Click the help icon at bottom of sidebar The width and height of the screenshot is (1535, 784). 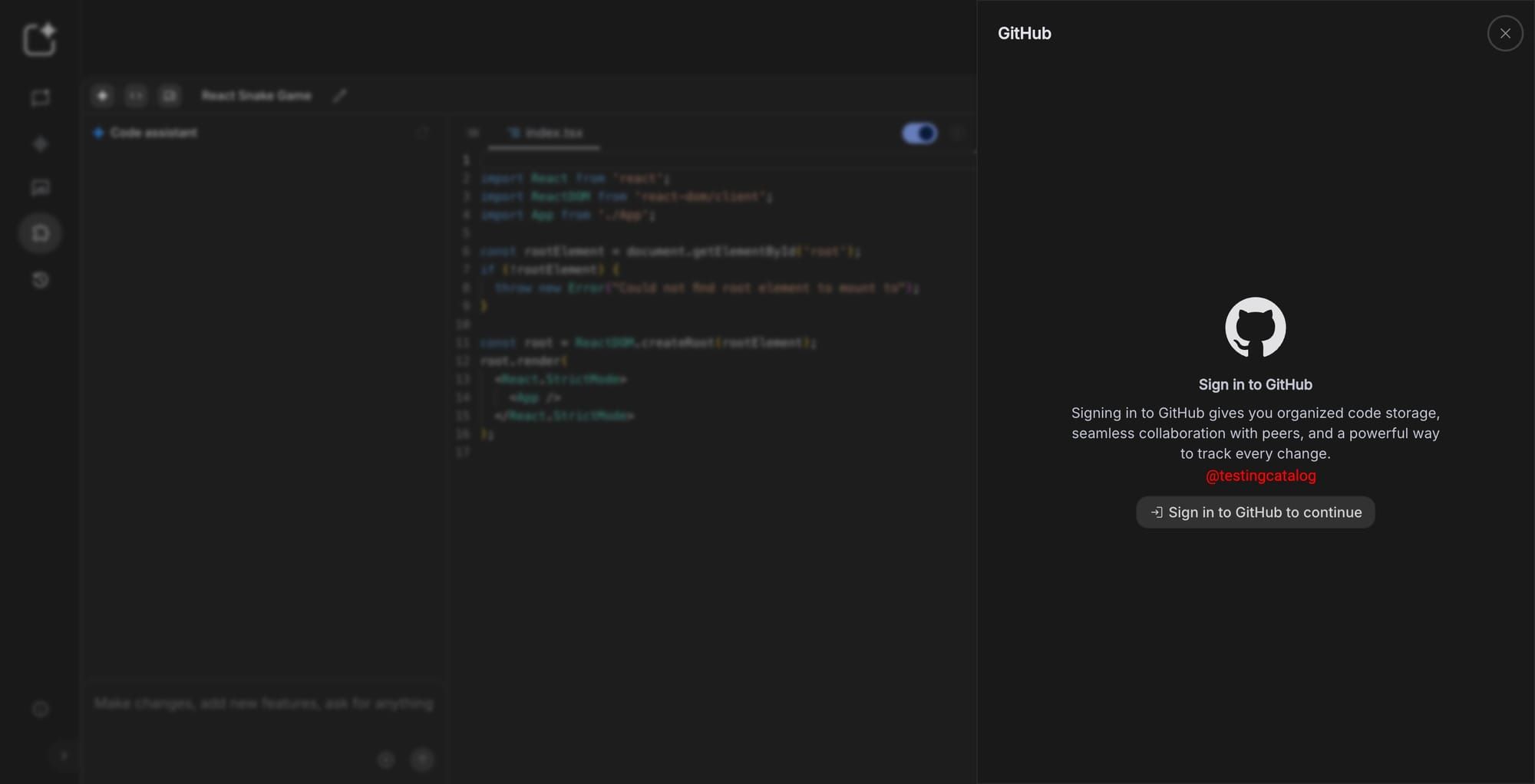pos(40,709)
